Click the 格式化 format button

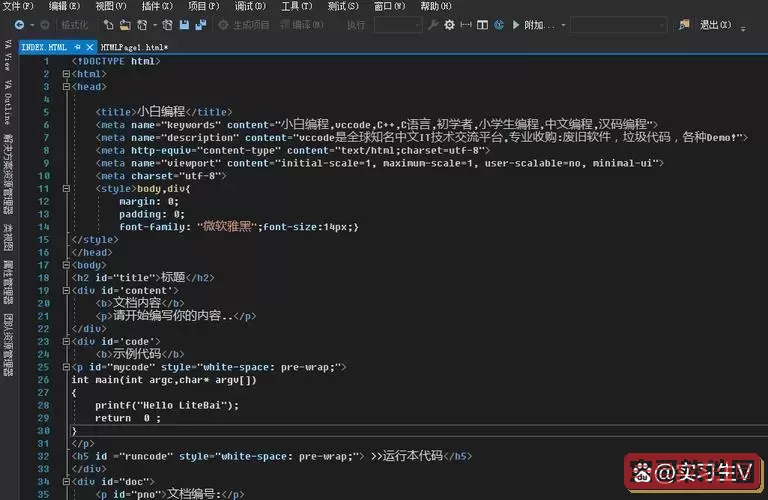(75, 24)
